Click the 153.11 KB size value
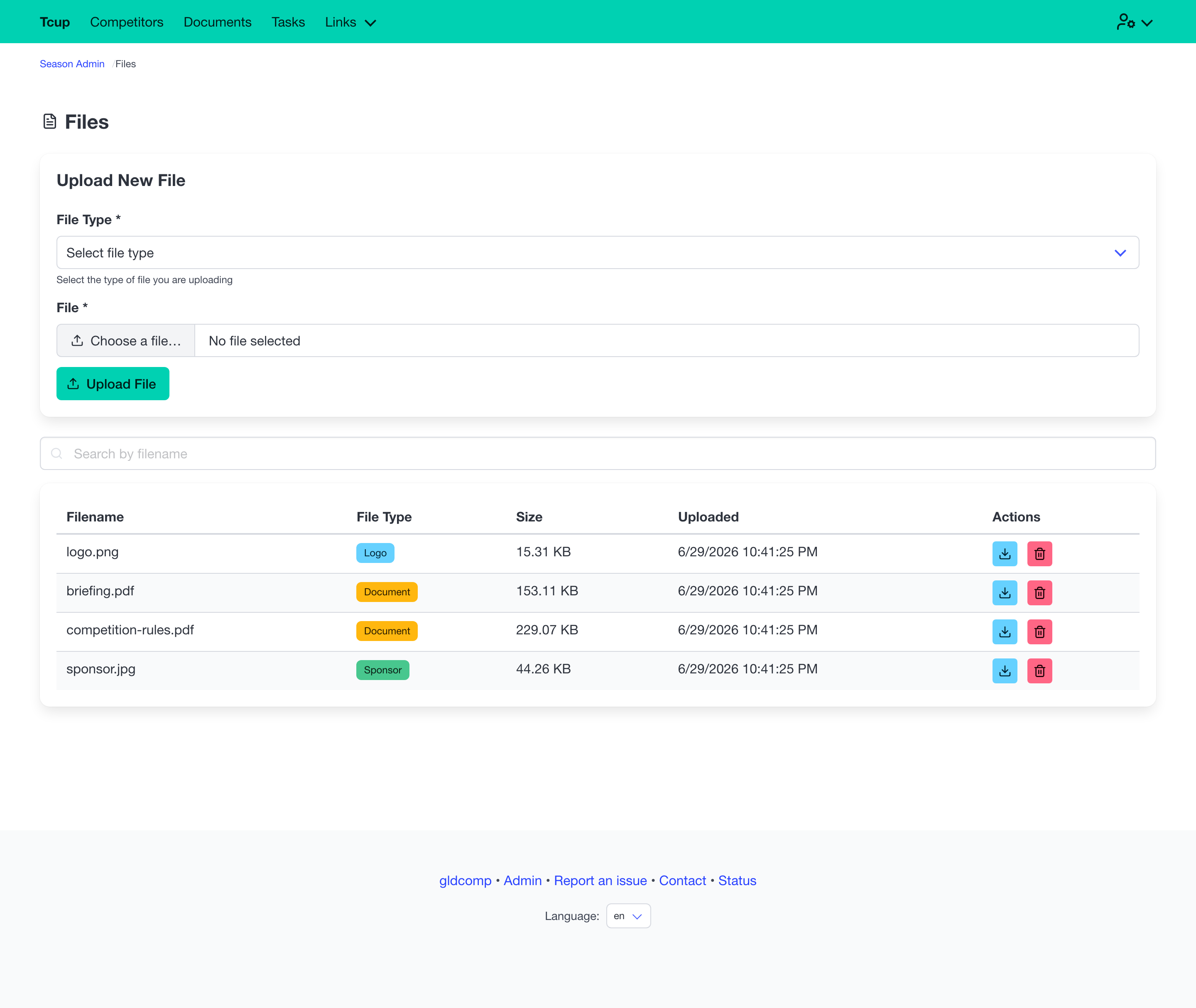The height and width of the screenshot is (1008, 1196). click(x=547, y=591)
